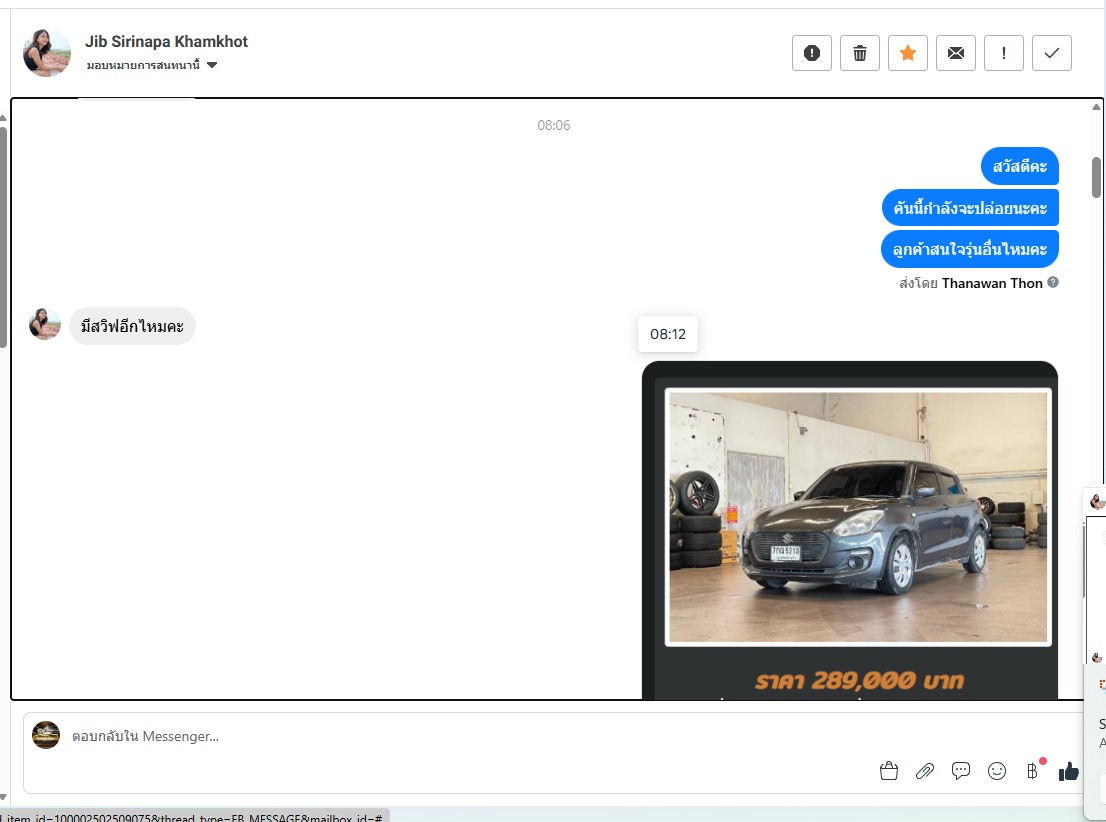The width and height of the screenshot is (1106, 822).
Task: Flag conversation with exclamation mark icon
Action: click(1003, 53)
